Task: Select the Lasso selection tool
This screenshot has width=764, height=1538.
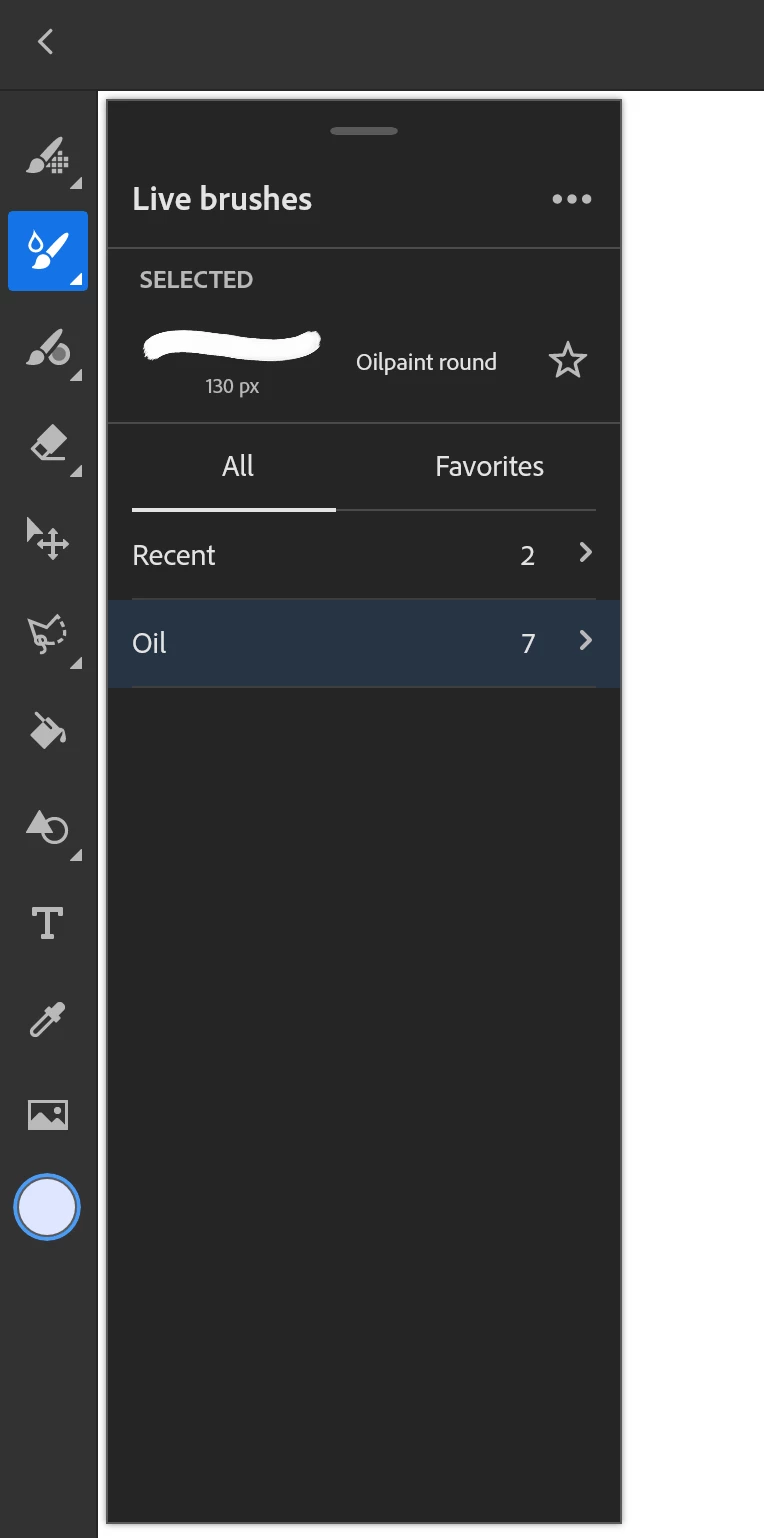Action: click(48, 635)
